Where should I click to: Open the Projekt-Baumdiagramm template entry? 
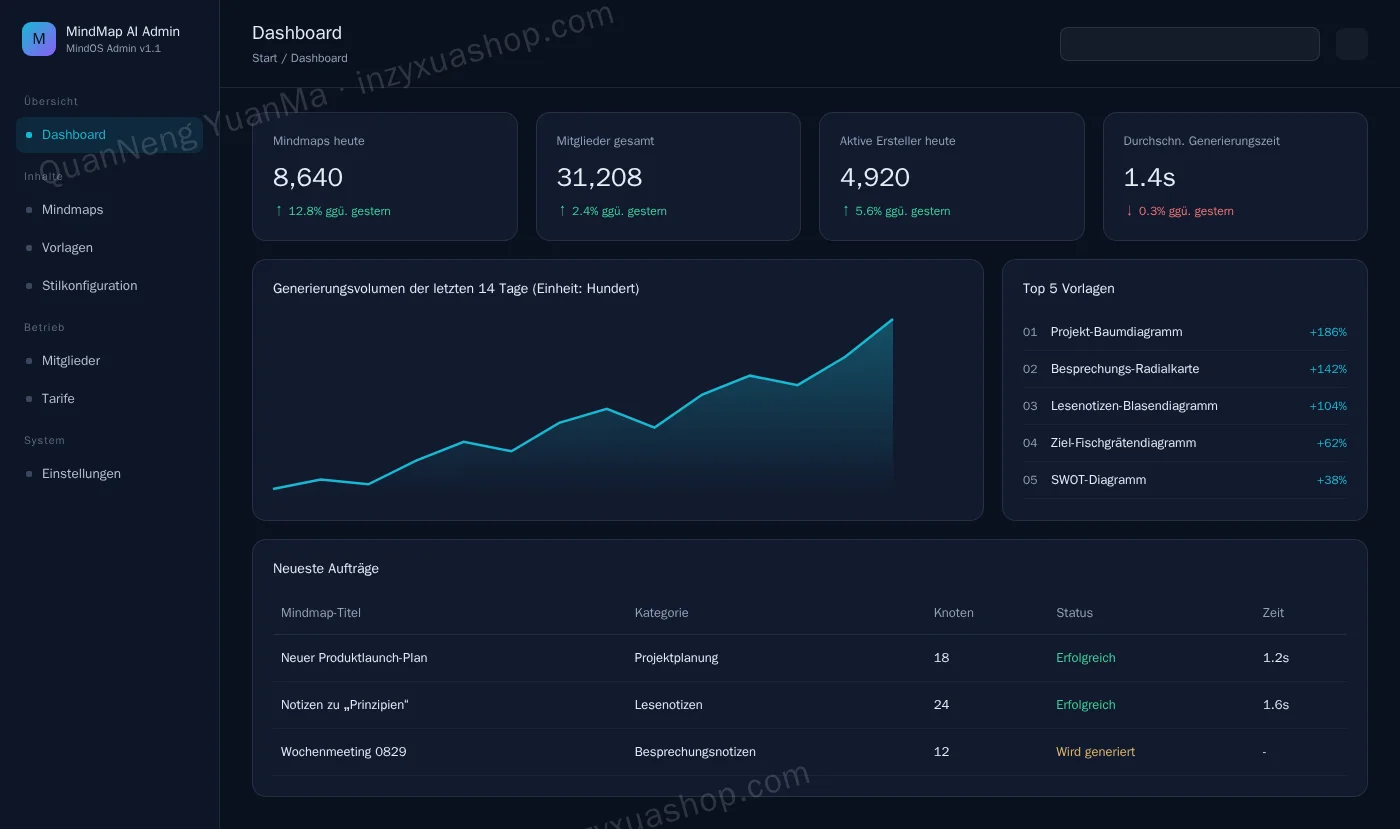coord(1185,332)
